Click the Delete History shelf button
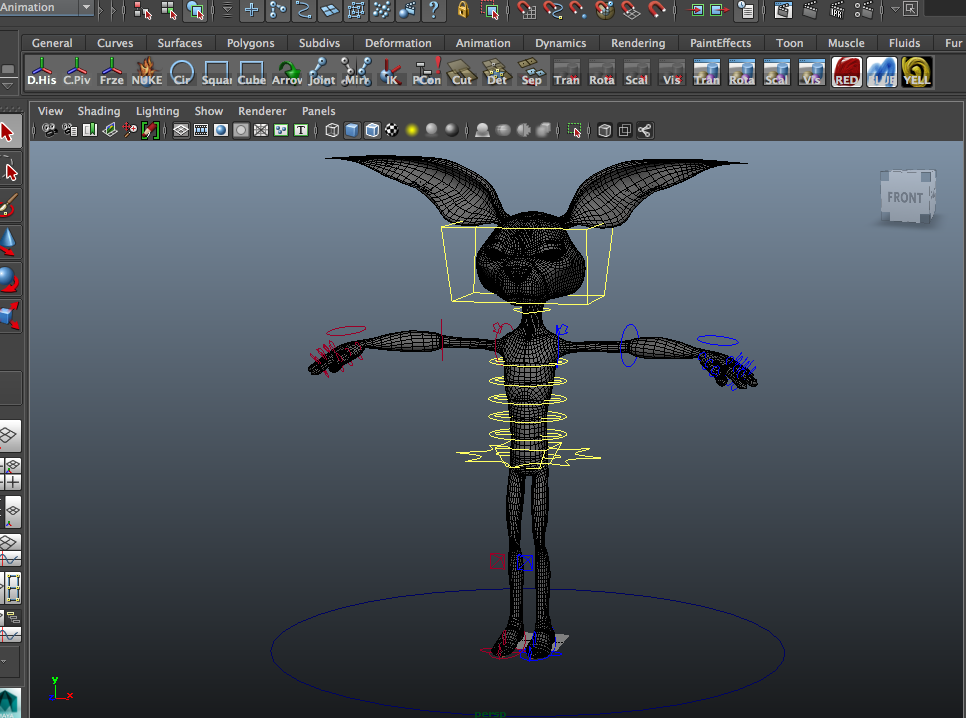Screen dimensions: 966x718 click(x=42, y=72)
